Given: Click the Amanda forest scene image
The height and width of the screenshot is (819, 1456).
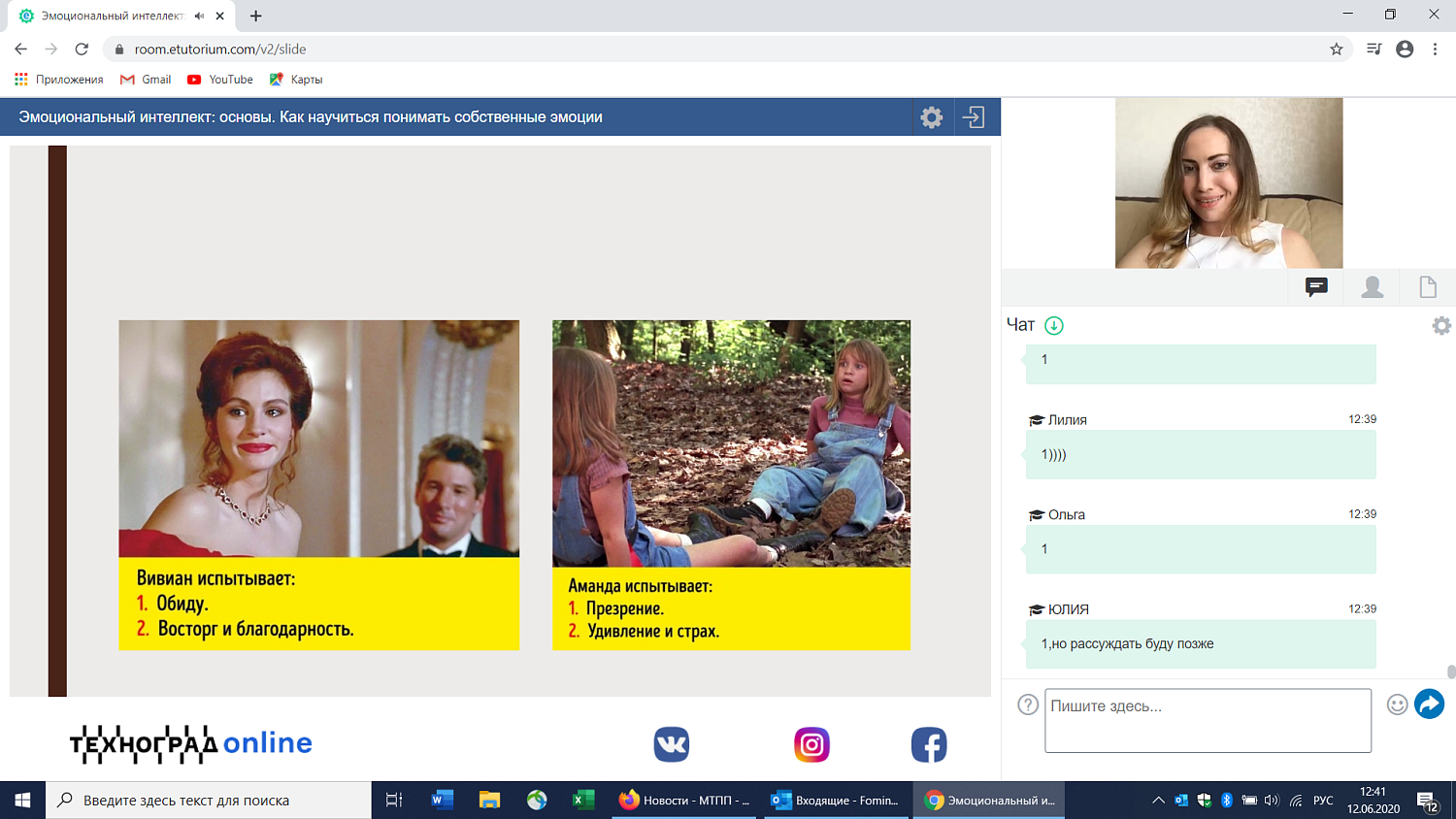Looking at the screenshot, I should tap(731, 443).
